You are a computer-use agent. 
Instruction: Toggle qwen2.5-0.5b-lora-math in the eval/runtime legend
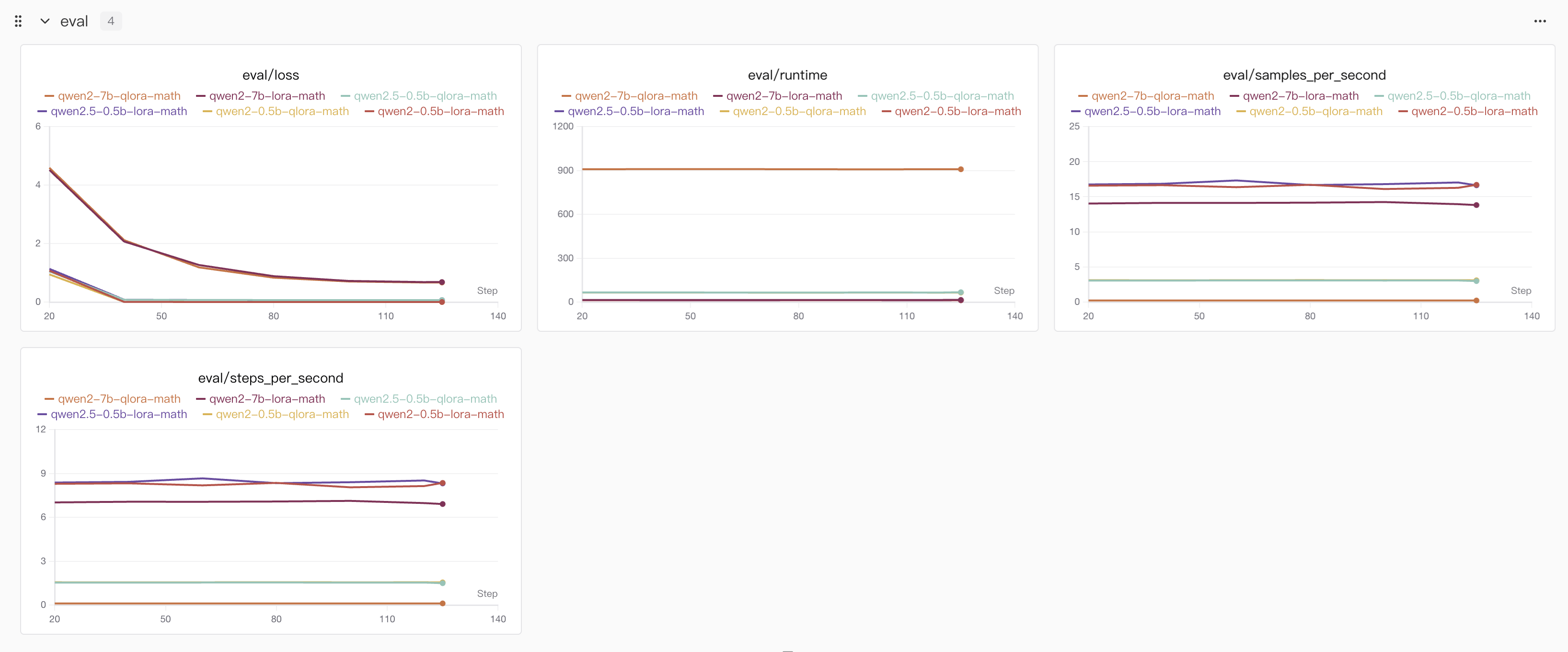click(635, 111)
